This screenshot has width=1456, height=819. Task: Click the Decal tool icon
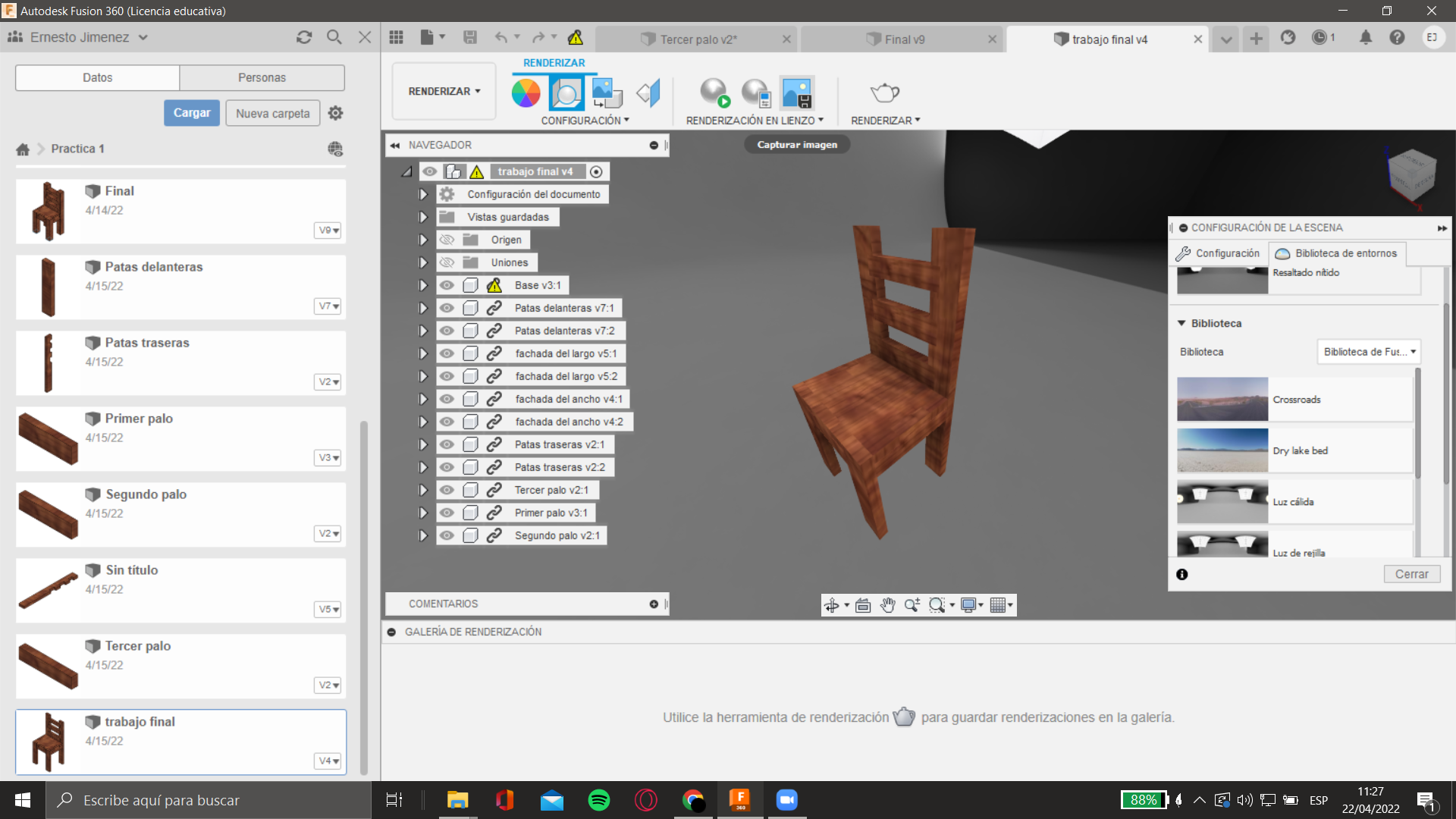pyautogui.click(x=606, y=93)
